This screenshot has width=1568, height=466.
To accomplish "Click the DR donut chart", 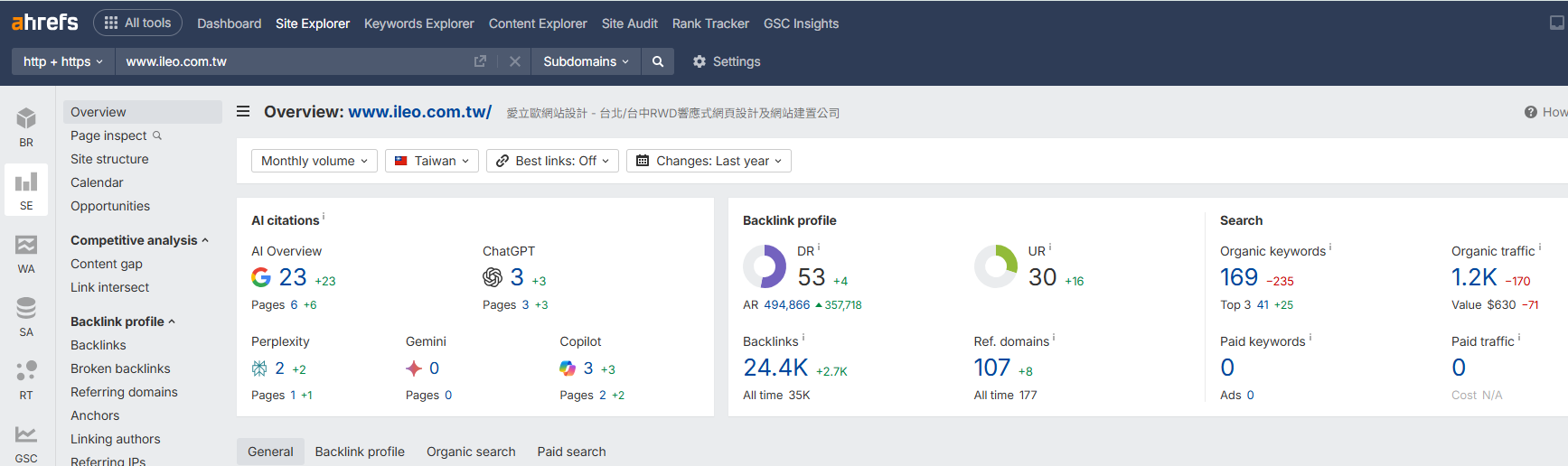I will pyautogui.click(x=765, y=266).
